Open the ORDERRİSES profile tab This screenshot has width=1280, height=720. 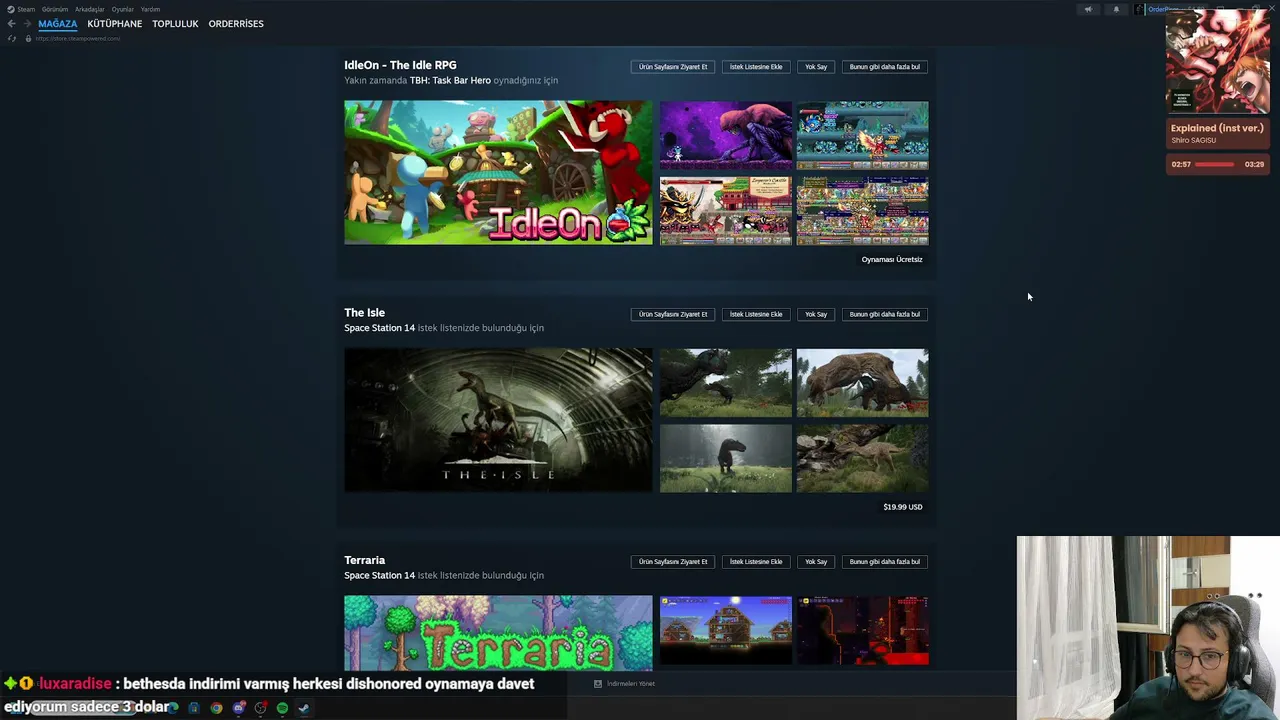point(236,24)
